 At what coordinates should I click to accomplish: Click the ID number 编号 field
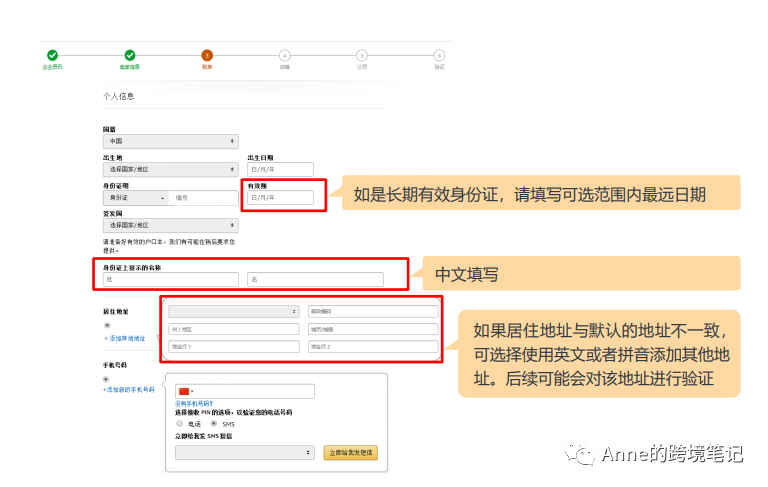[x=205, y=198]
